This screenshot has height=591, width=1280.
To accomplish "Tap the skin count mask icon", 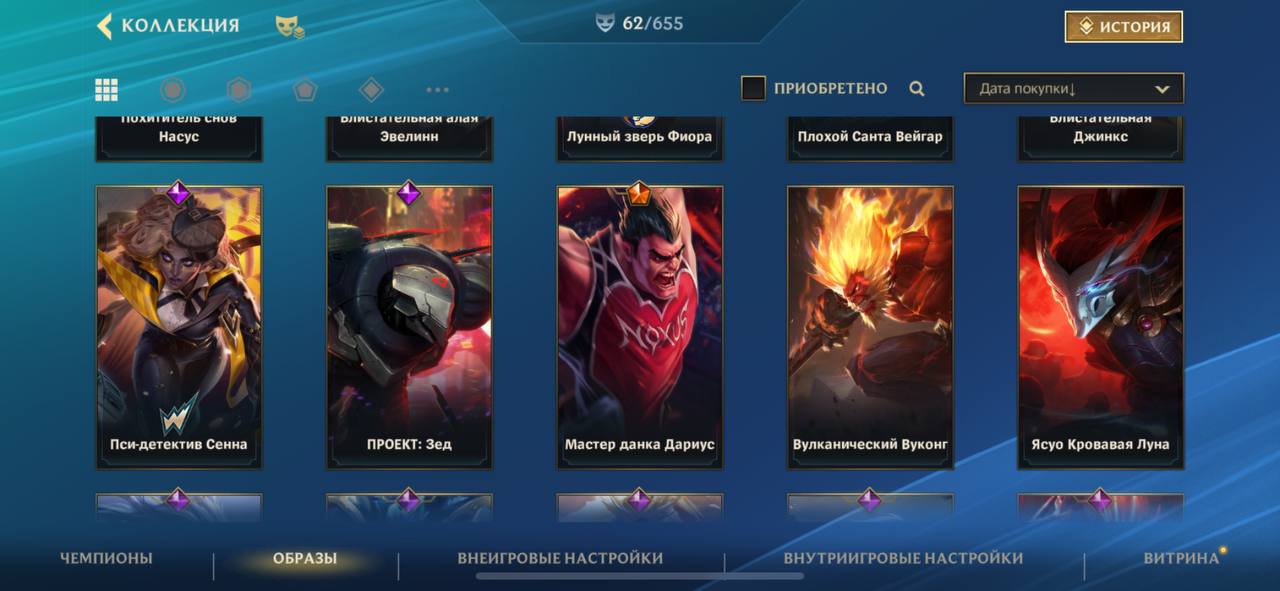I will (x=605, y=23).
